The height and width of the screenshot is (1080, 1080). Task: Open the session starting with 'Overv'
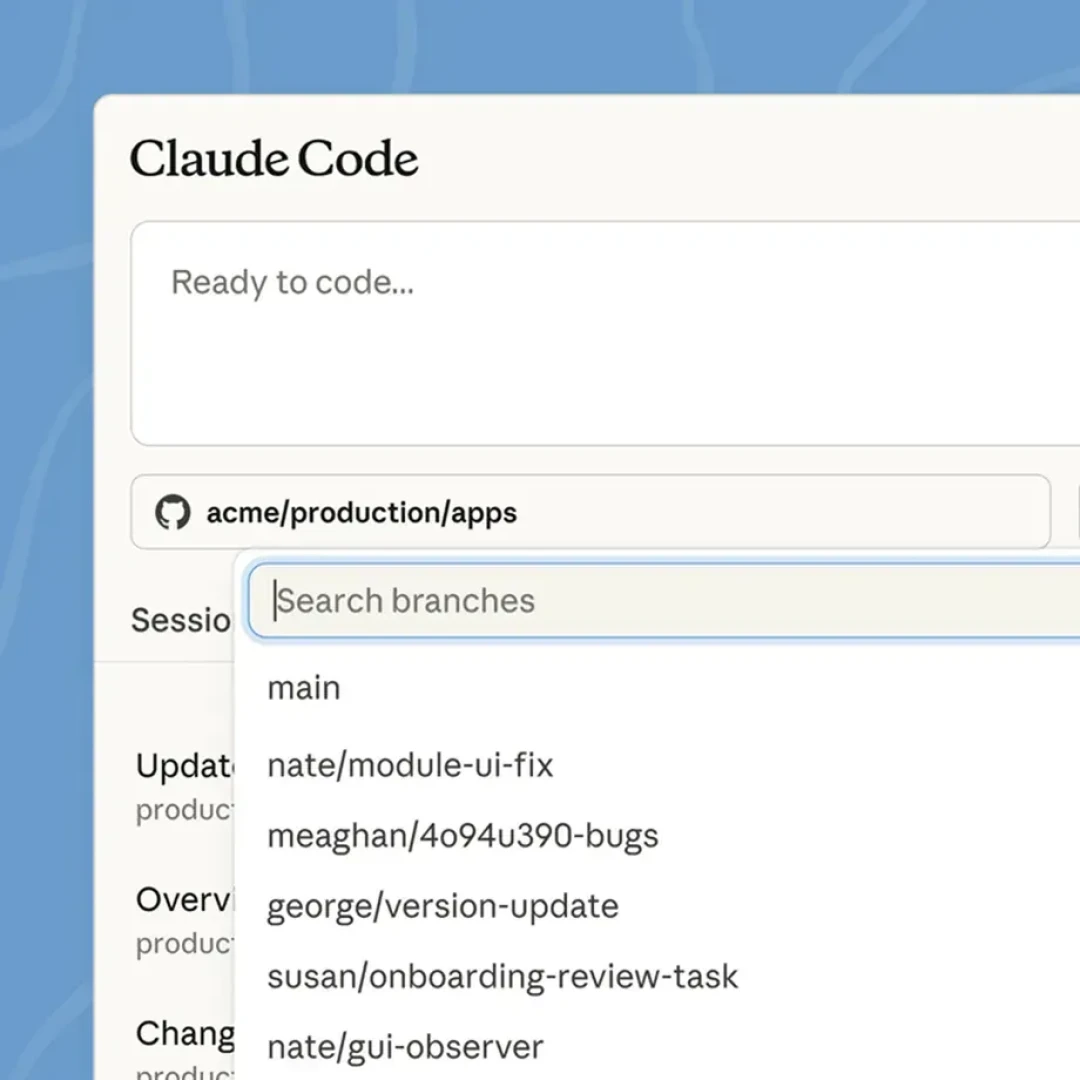pyautogui.click(x=185, y=921)
